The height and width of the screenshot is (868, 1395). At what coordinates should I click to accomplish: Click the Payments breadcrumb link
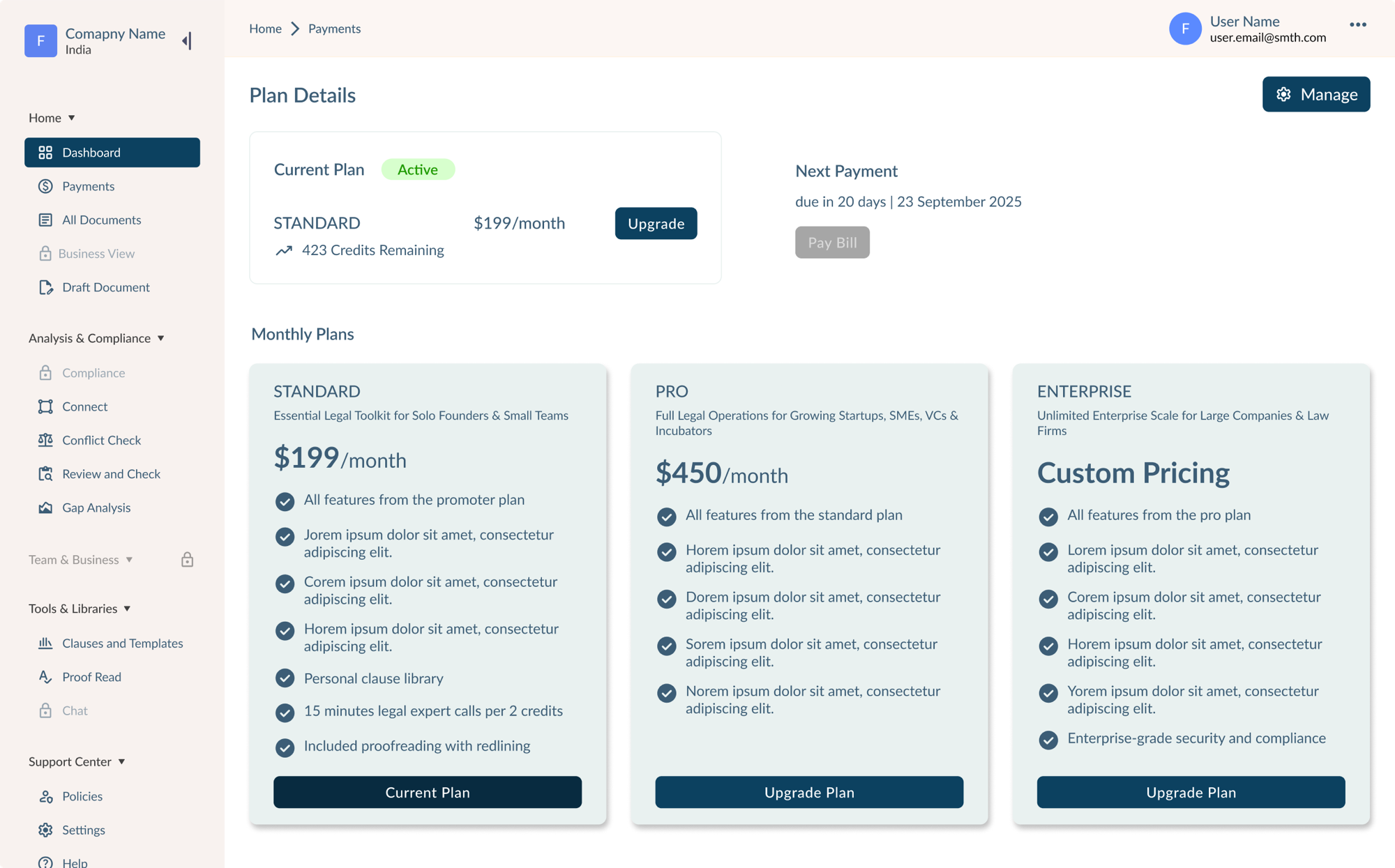tap(335, 29)
